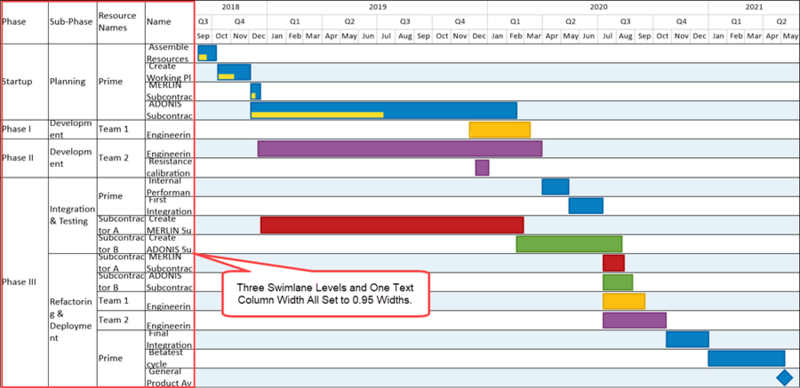The width and height of the screenshot is (800, 388).
Task: Click the 2018 year header
Action: pos(231,7)
